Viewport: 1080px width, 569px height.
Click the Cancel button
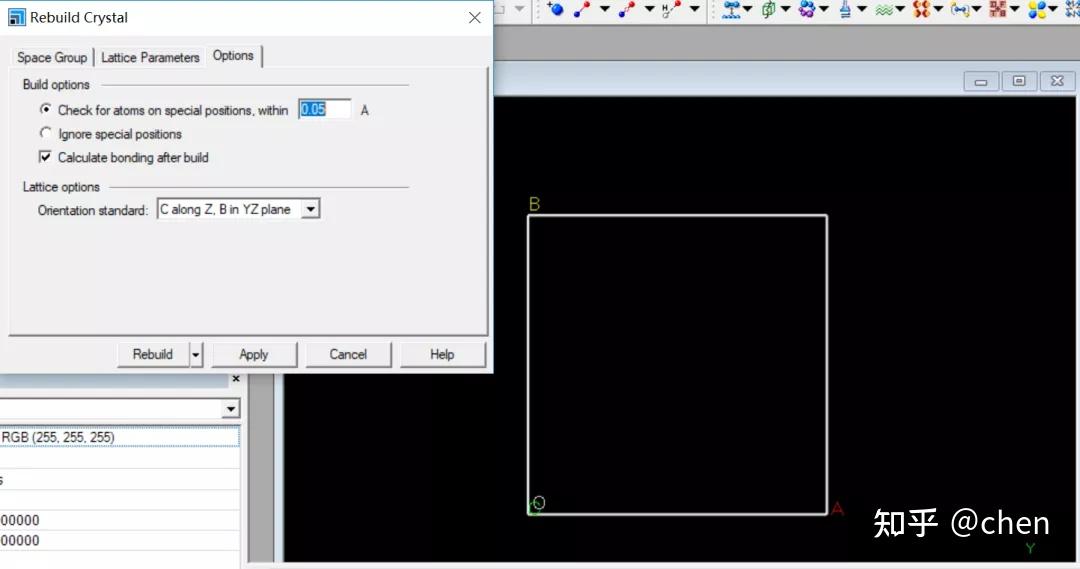tap(348, 354)
